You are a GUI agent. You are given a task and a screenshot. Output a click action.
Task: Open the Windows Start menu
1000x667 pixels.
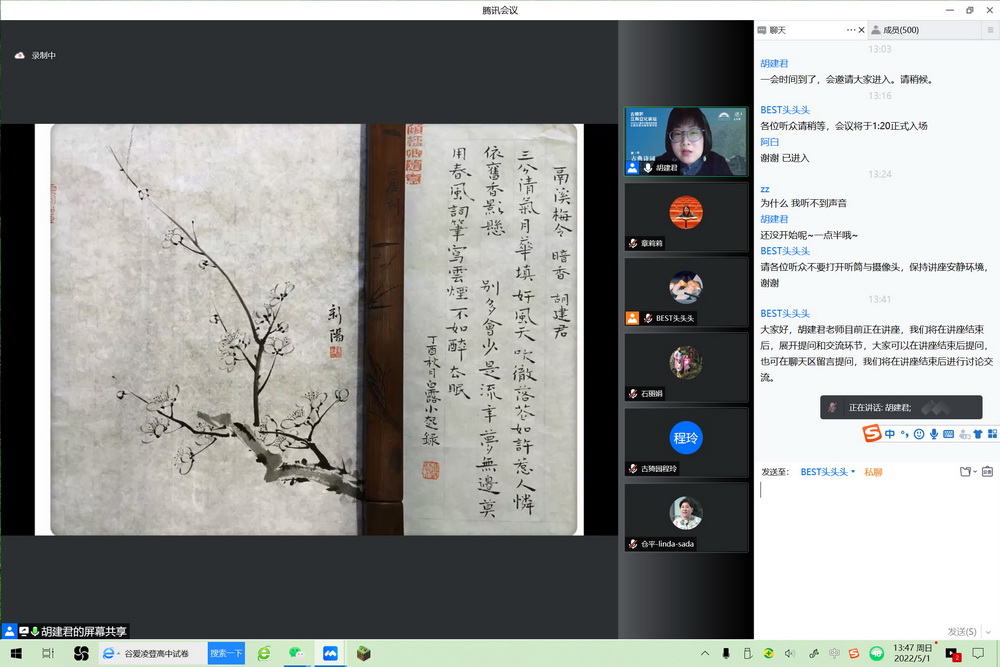17,653
